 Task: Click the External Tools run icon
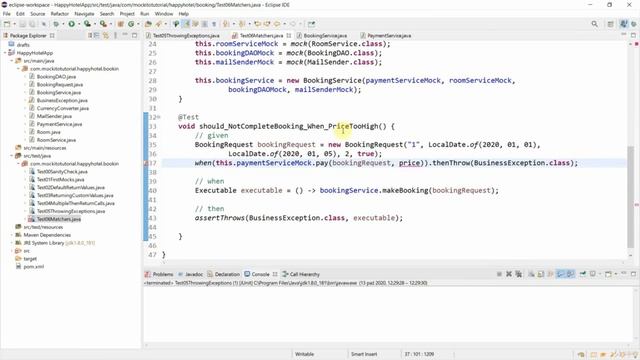click(103, 24)
